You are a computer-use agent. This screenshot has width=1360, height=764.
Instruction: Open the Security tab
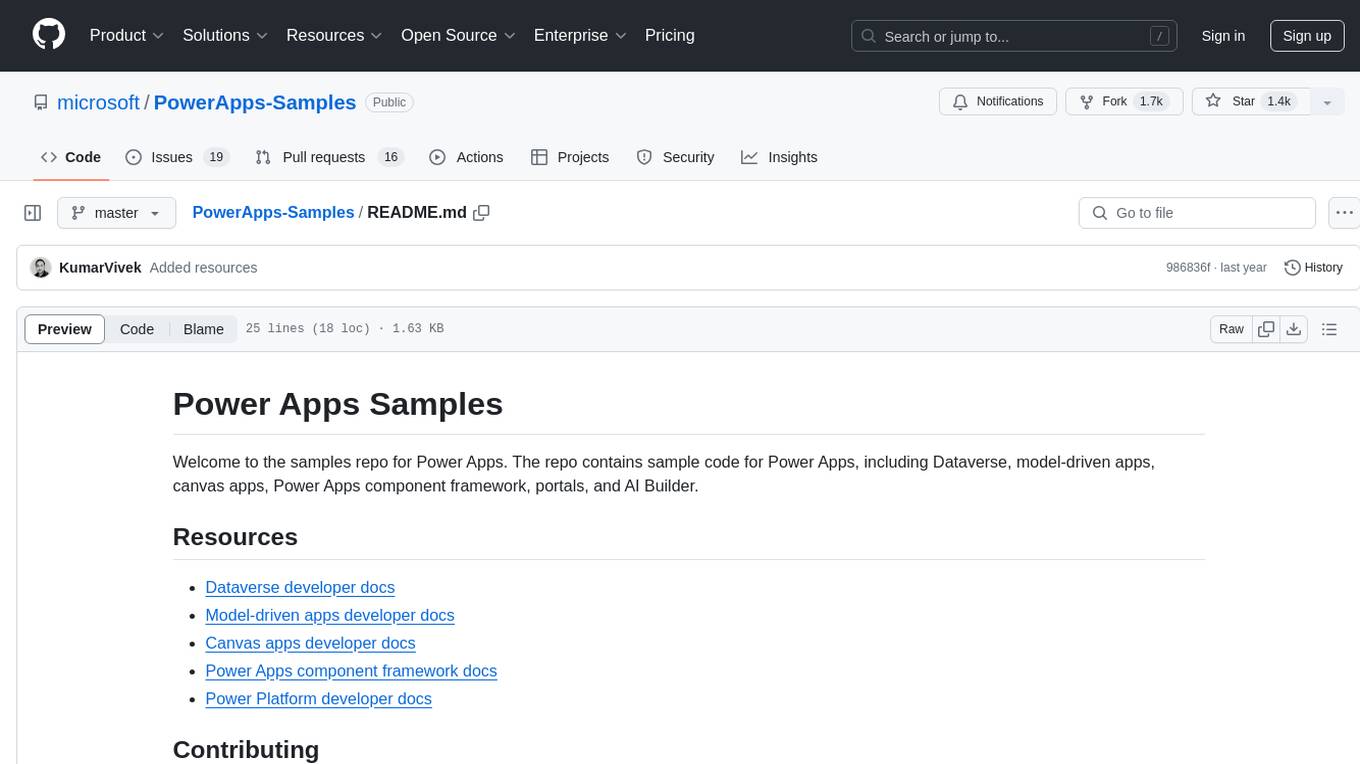[676, 157]
